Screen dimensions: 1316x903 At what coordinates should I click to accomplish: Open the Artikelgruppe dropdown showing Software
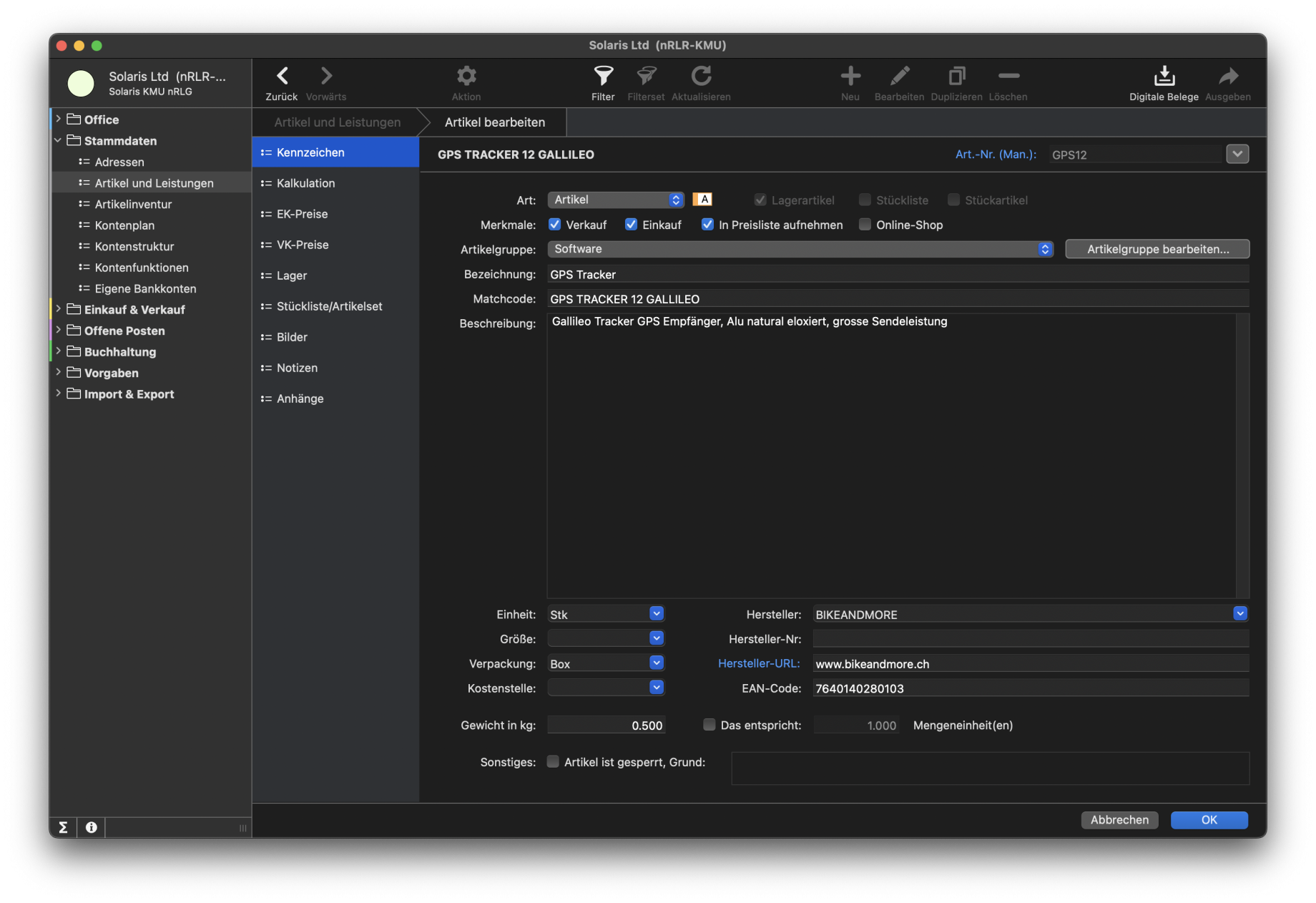tap(800, 249)
